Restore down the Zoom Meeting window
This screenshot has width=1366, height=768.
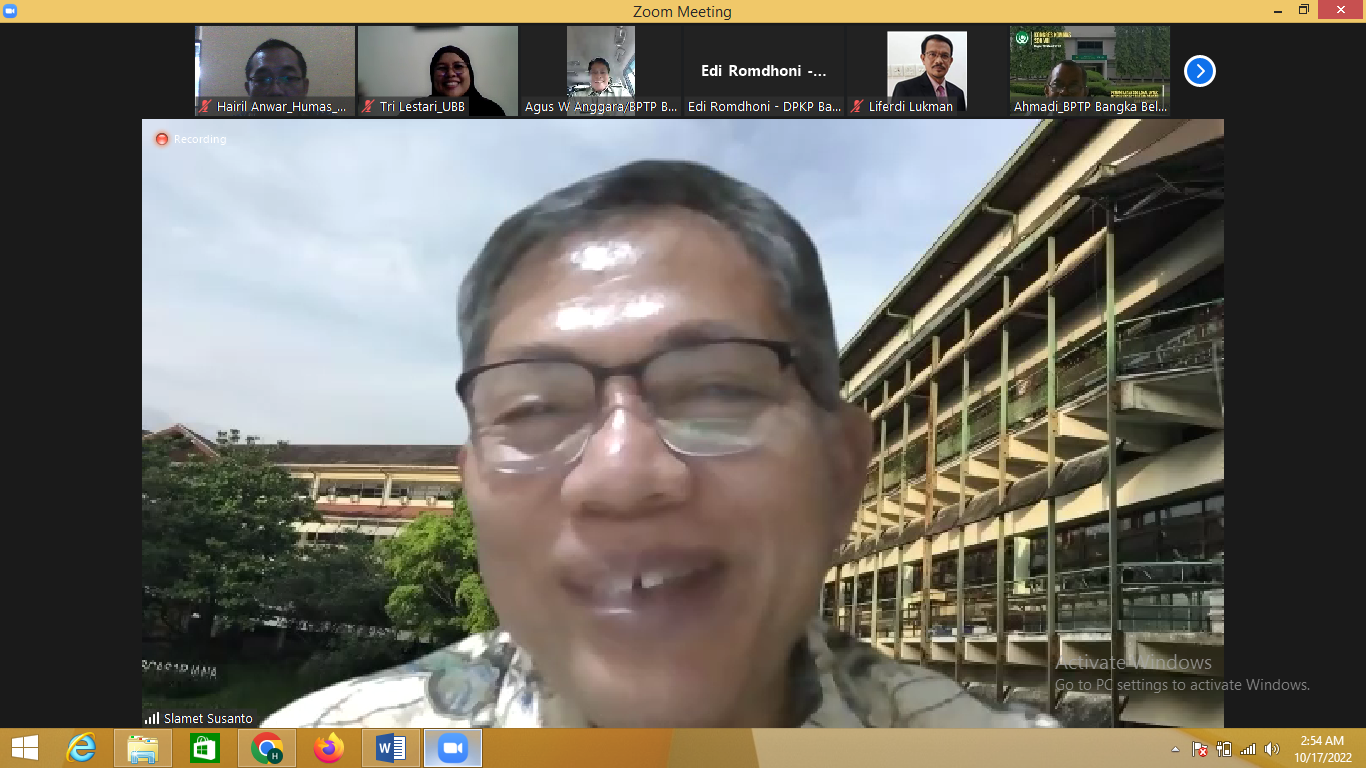tap(1303, 10)
